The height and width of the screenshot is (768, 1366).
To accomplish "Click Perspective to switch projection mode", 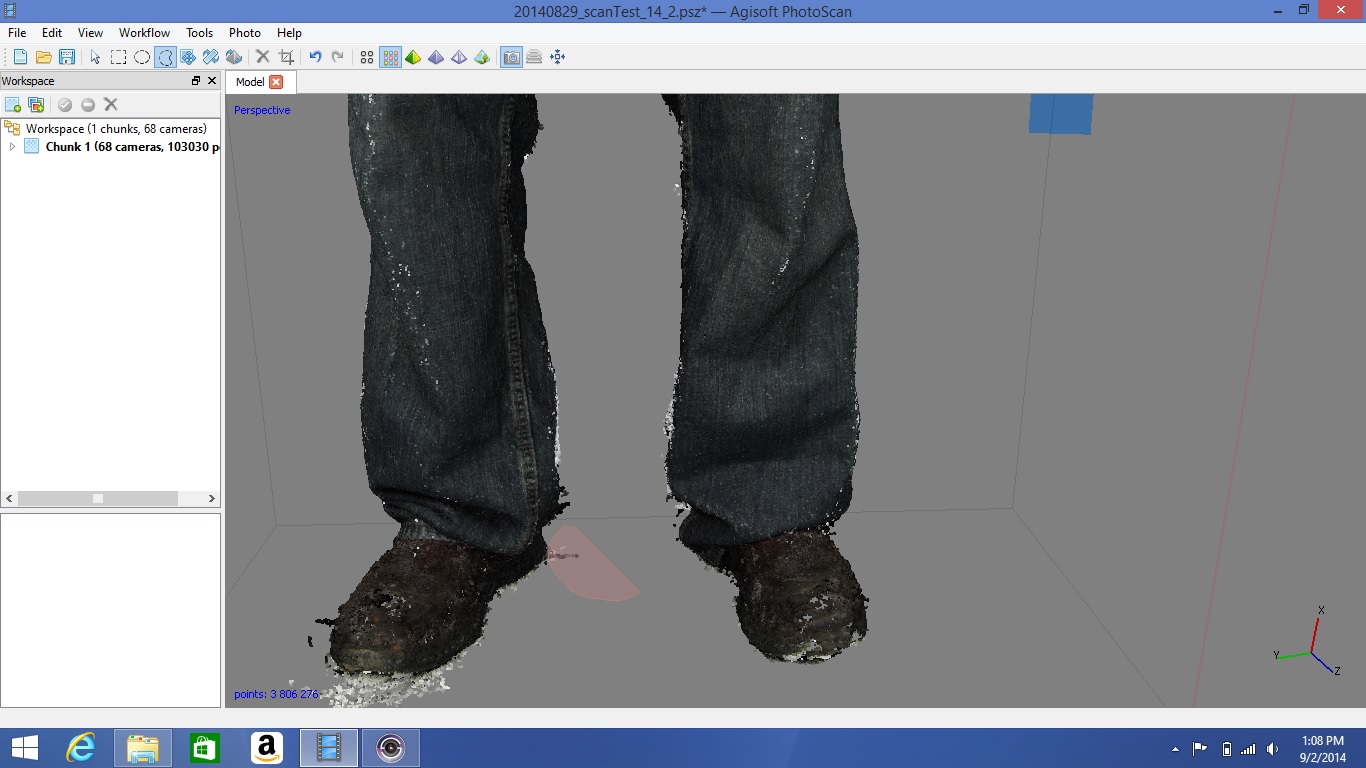I will tap(261, 110).
